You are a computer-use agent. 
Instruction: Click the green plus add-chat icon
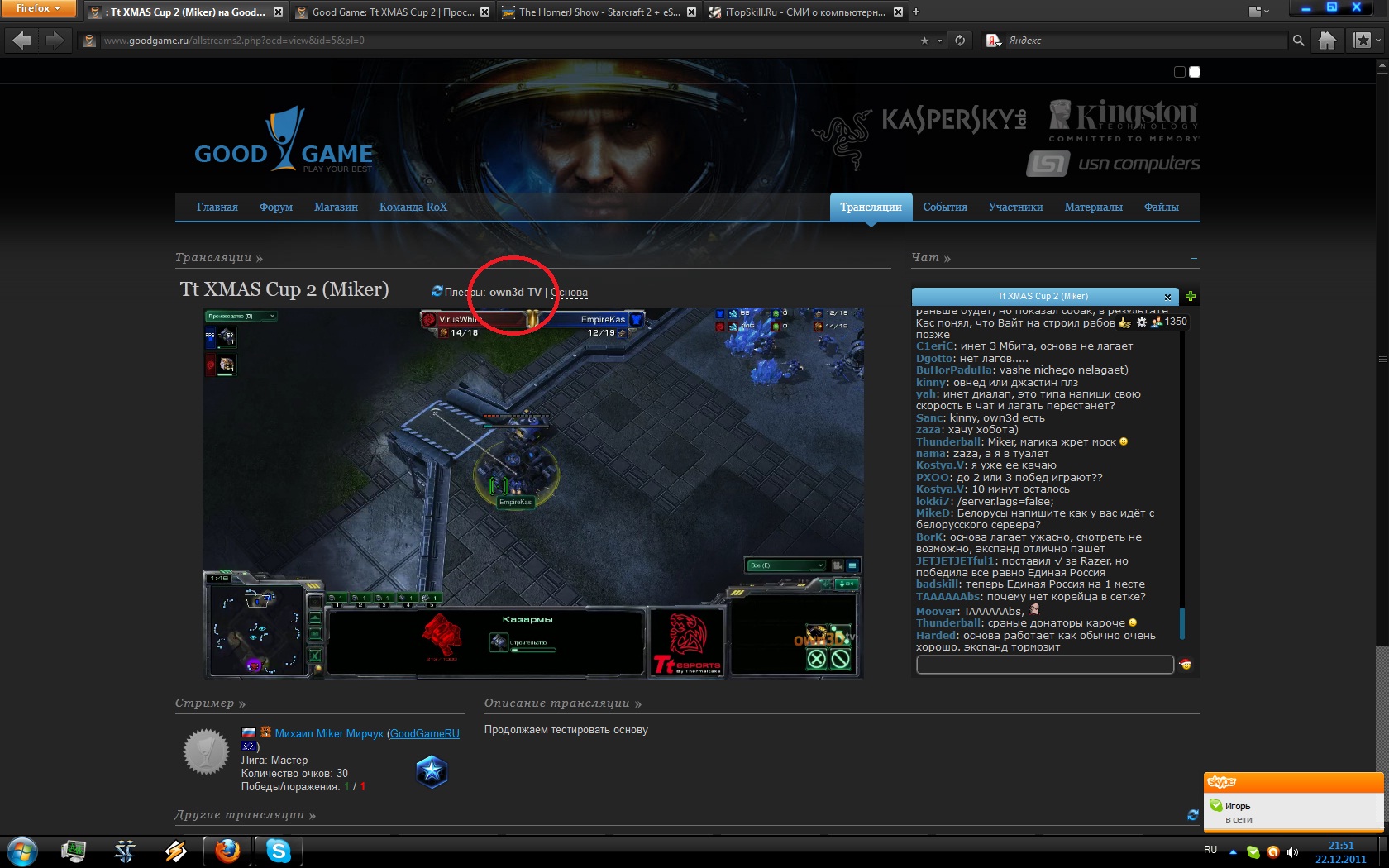[1190, 296]
